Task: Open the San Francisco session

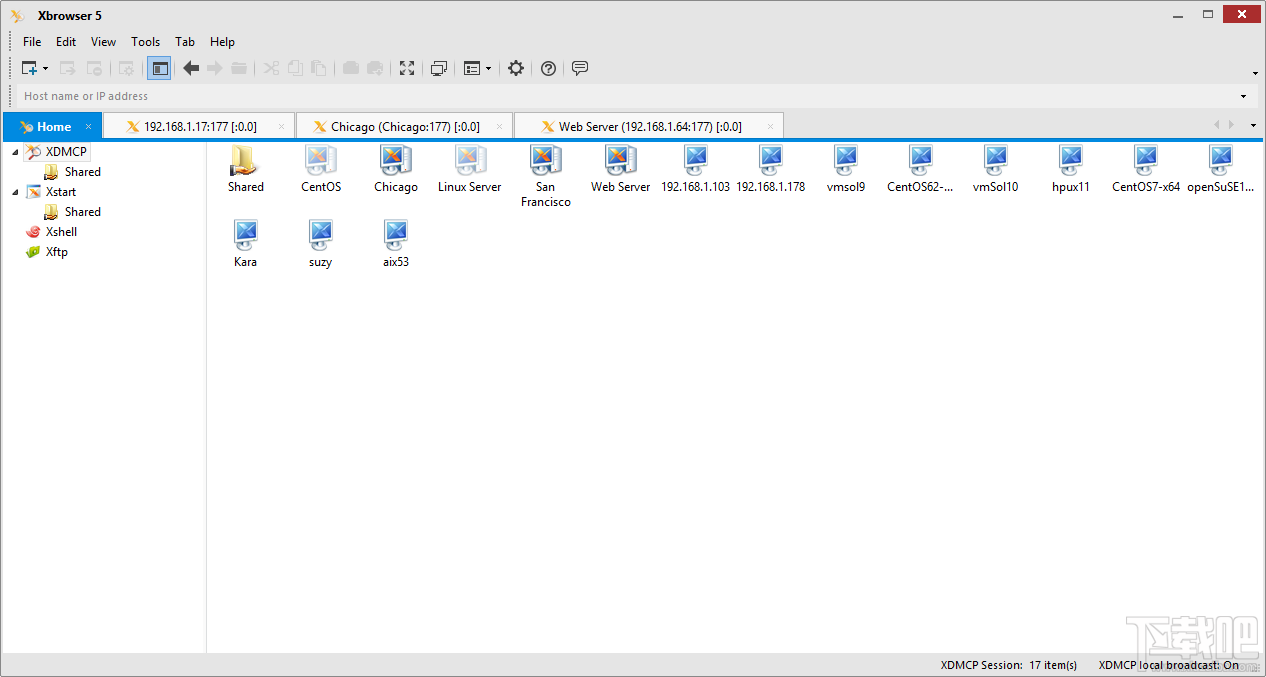Action: tap(545, 165)
